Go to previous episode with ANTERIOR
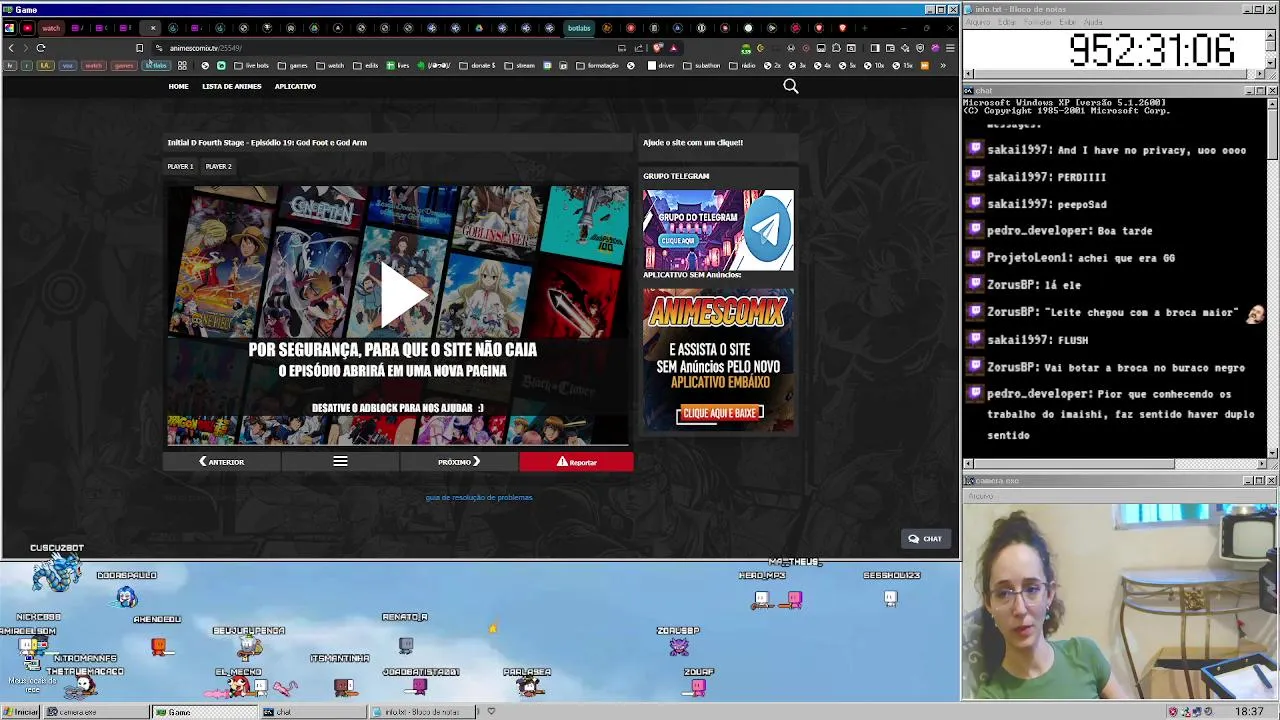 [x=222, y=462]
